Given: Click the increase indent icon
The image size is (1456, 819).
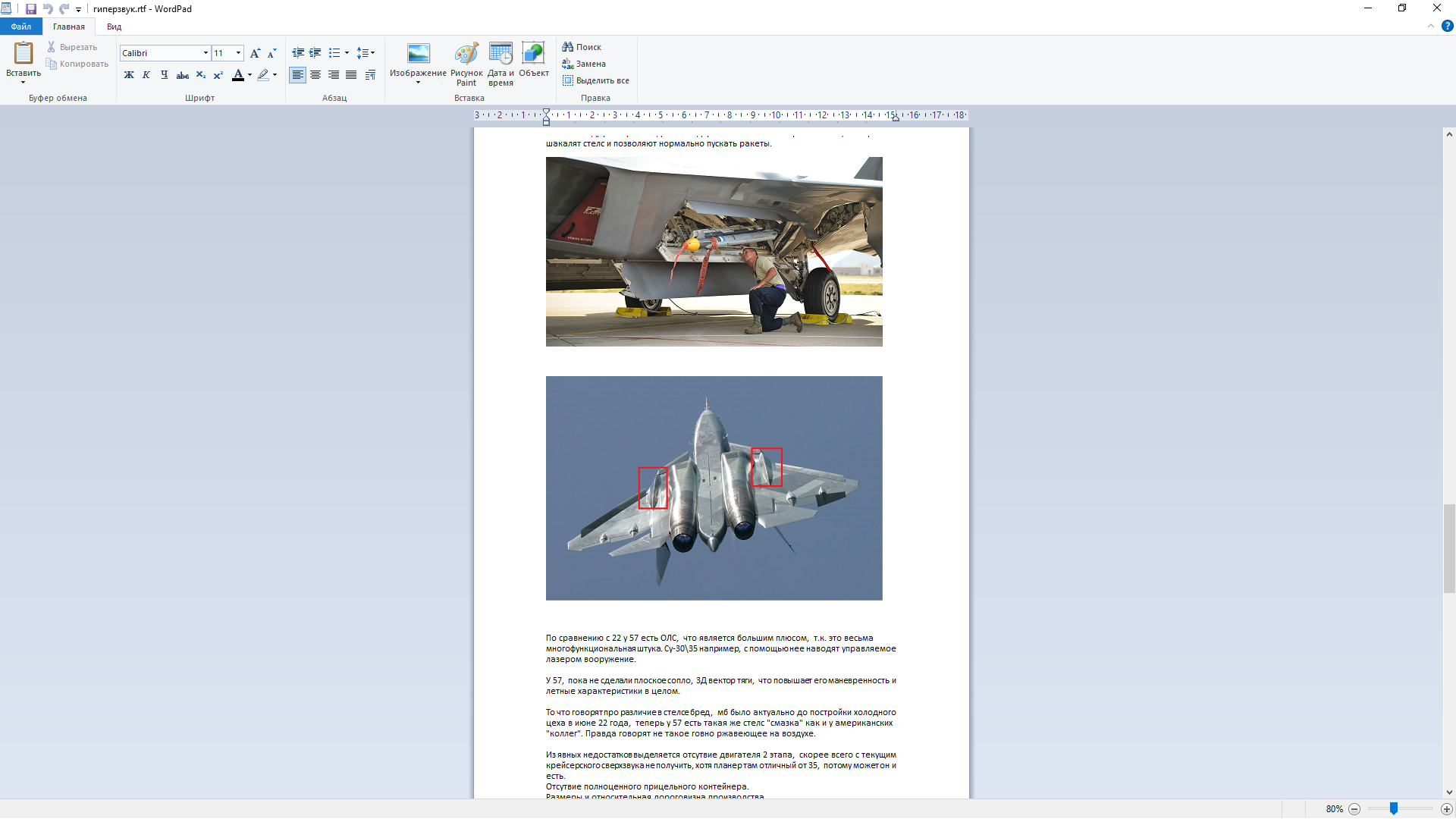Looking at the screenshot, I should pyautogui.click(x=315, y=53).
